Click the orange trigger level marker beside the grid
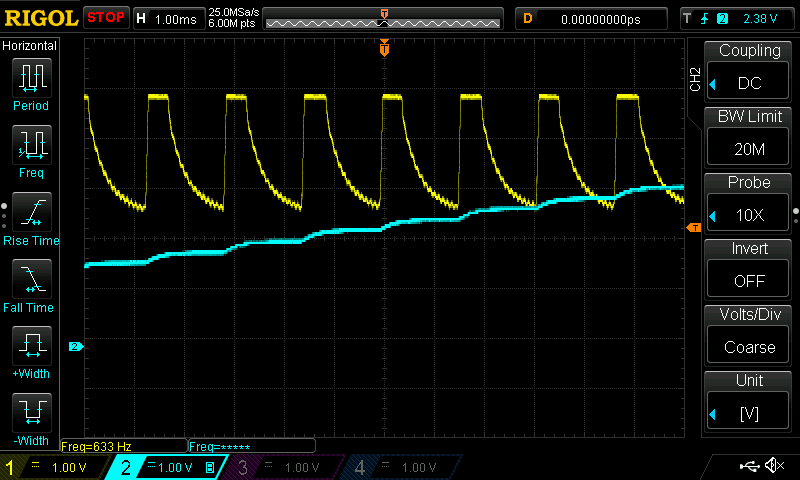The image size is (800, 480). coord(694,228)
